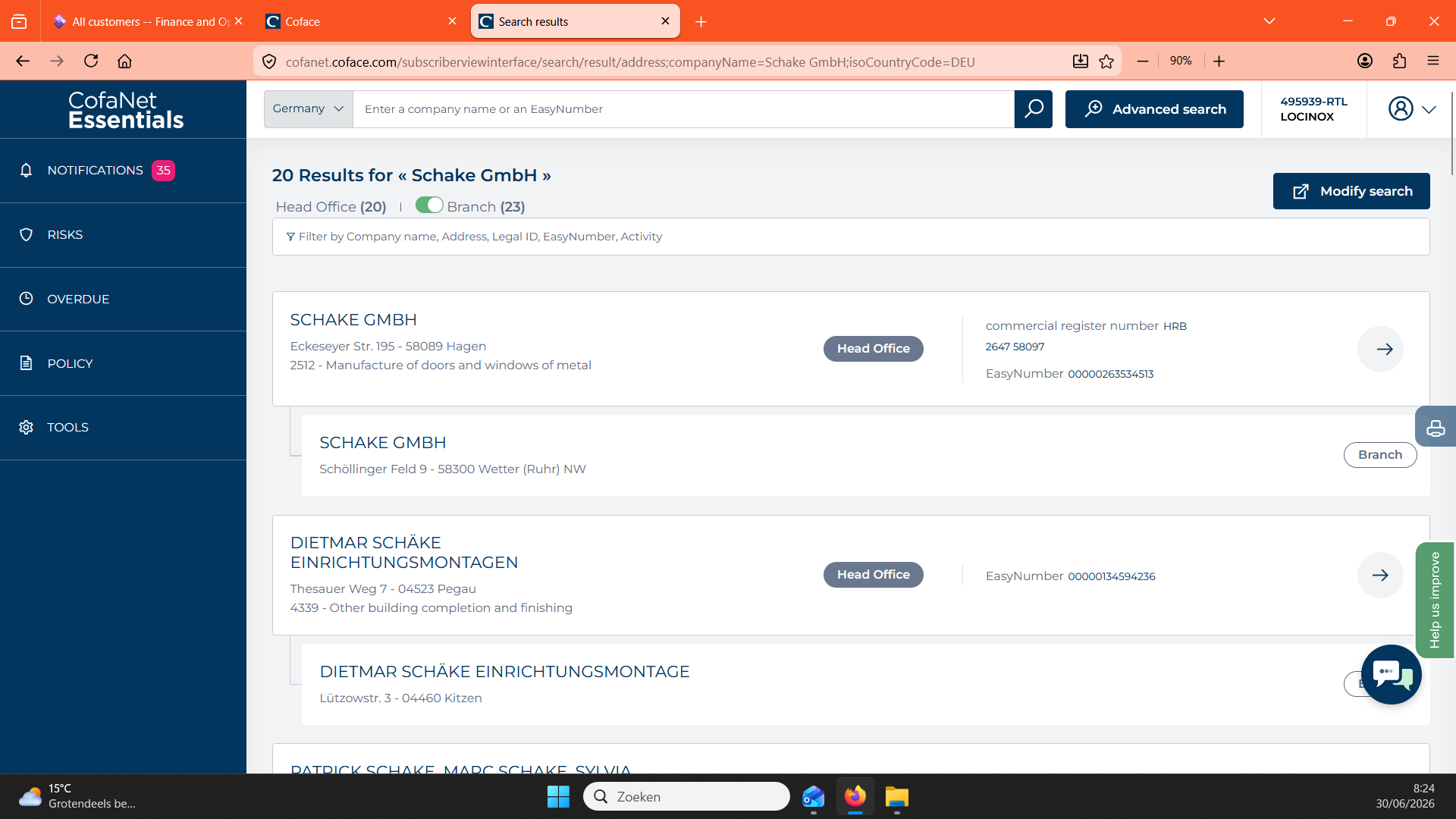Viewport: 1456px width, 819px height.
Task: Bookmark this page with the star icon
Action: tap(1106, 61)
